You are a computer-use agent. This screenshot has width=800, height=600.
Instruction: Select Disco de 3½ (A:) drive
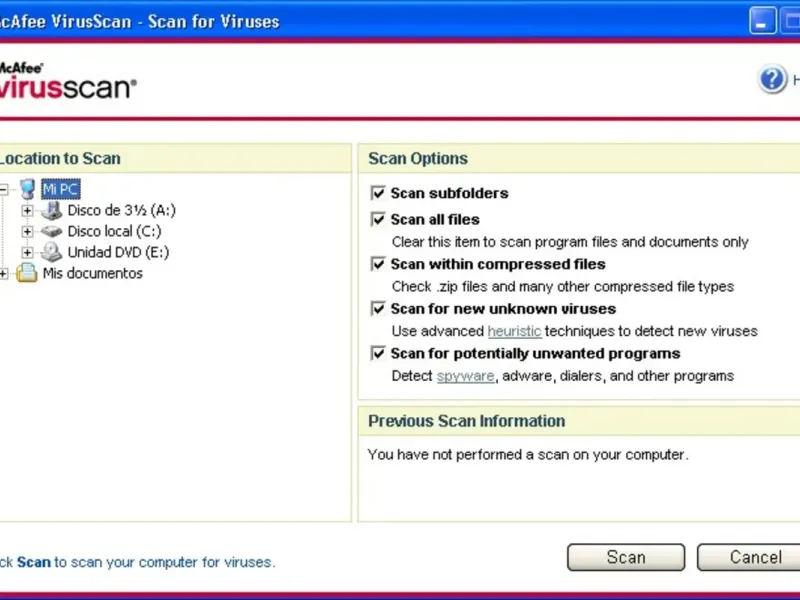(121, 210)
